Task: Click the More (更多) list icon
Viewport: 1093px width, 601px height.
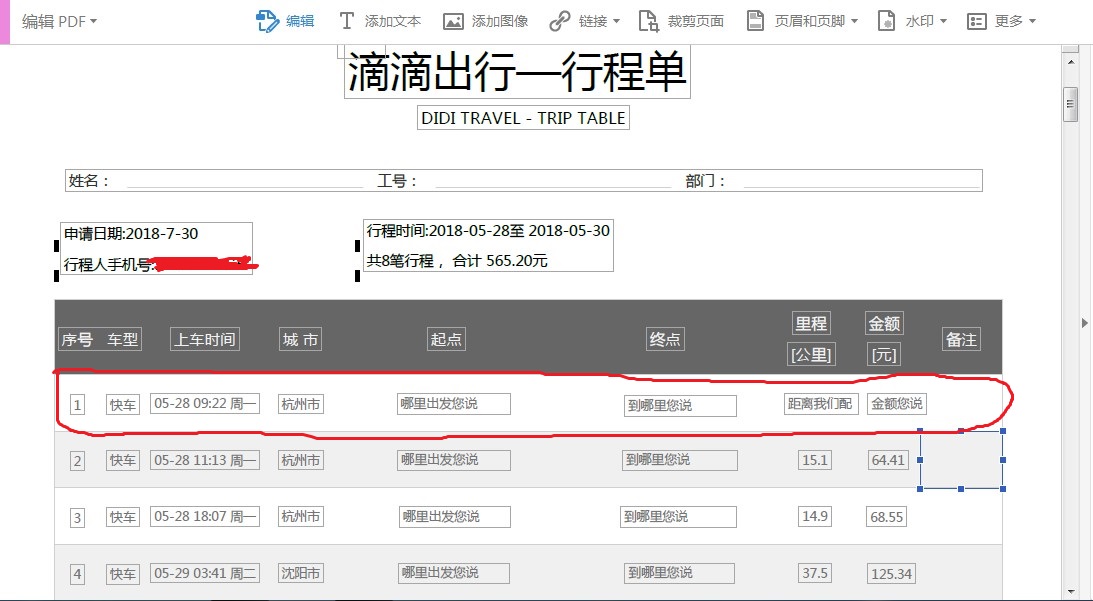Action: (x=977, y=22)
